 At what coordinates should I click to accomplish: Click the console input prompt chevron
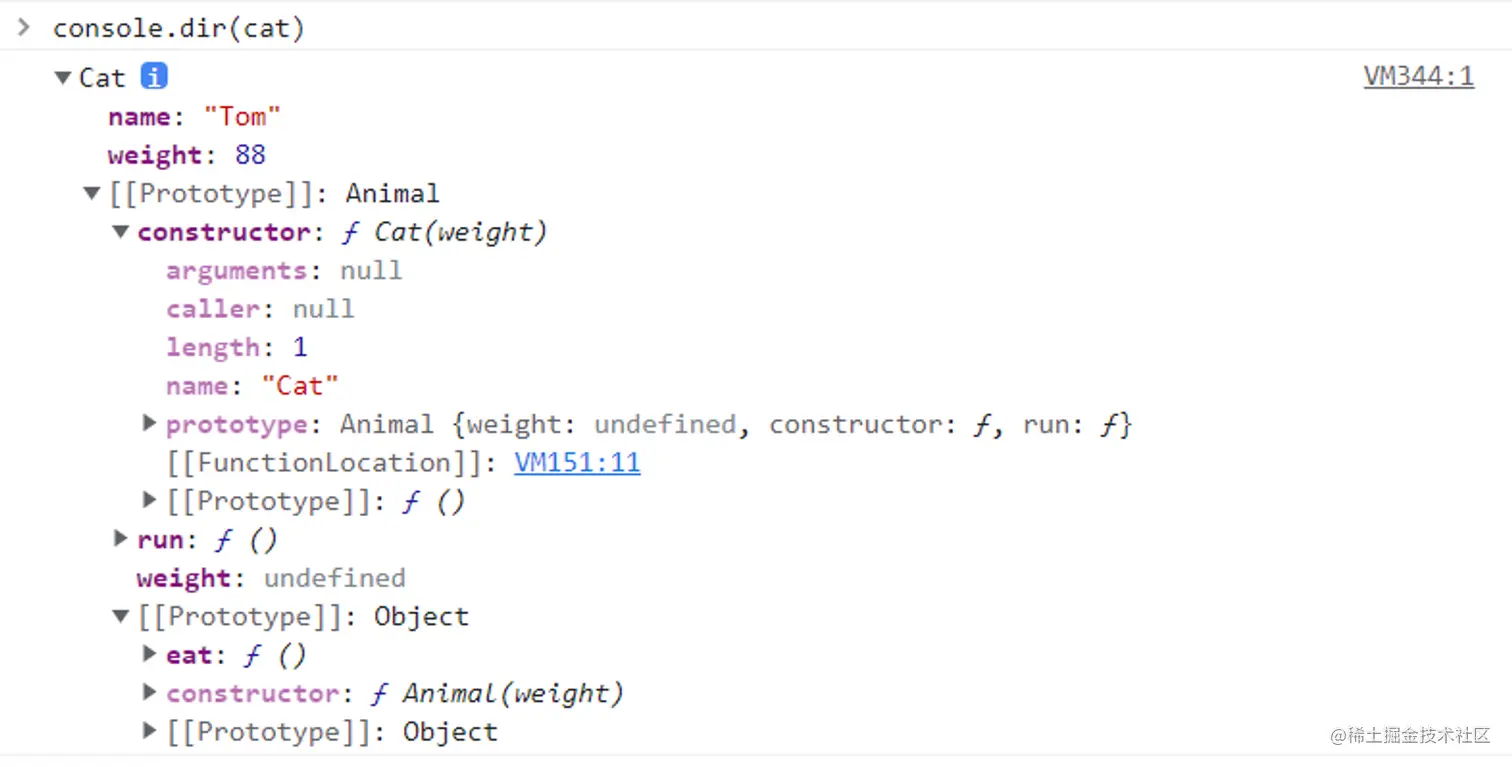click(25, 27)
